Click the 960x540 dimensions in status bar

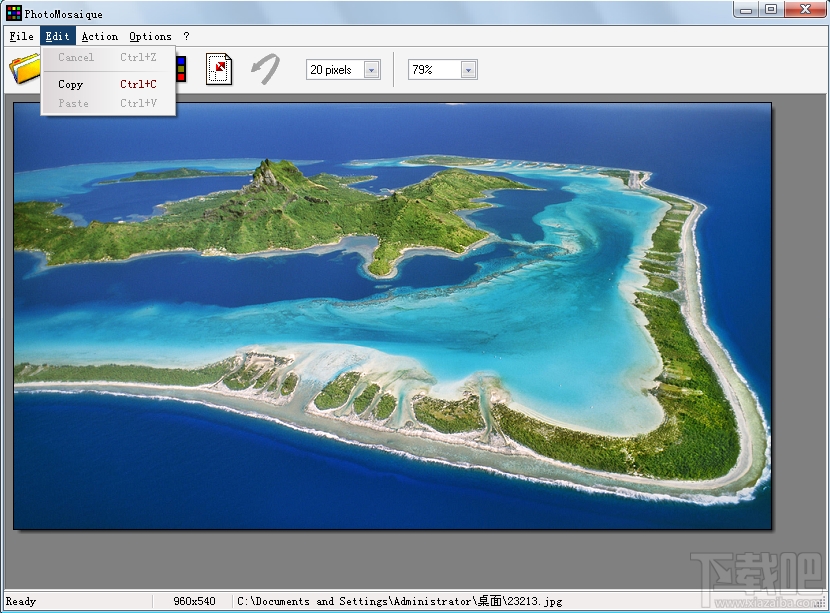pos(195,602)
